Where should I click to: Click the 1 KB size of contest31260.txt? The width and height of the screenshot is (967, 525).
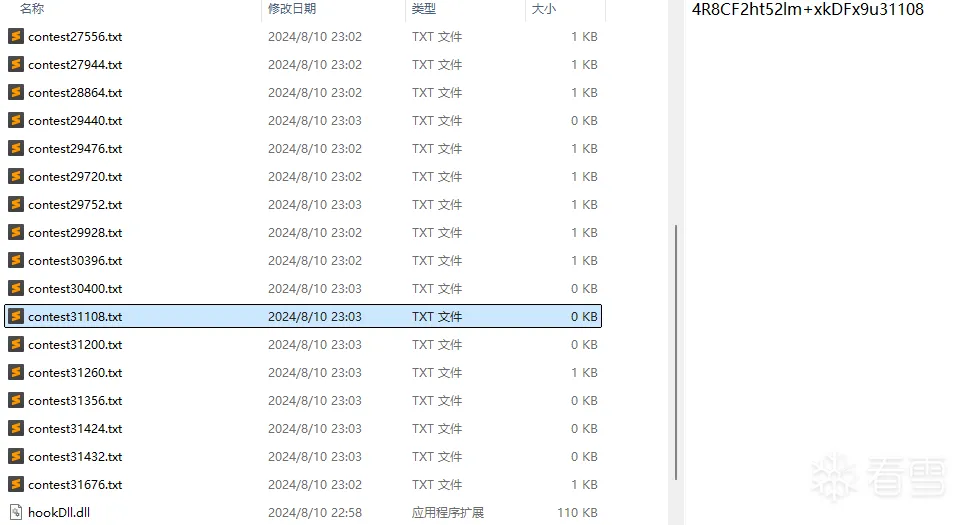coord(584,373)
